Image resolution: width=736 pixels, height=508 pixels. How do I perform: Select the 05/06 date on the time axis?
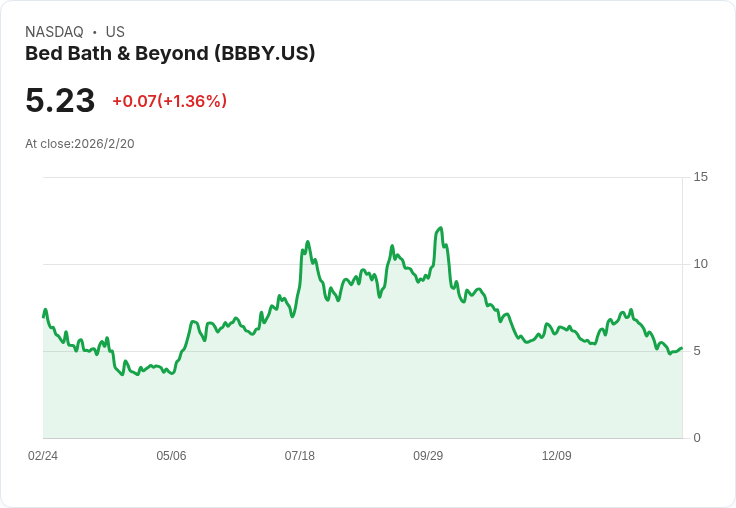point(171,456)
